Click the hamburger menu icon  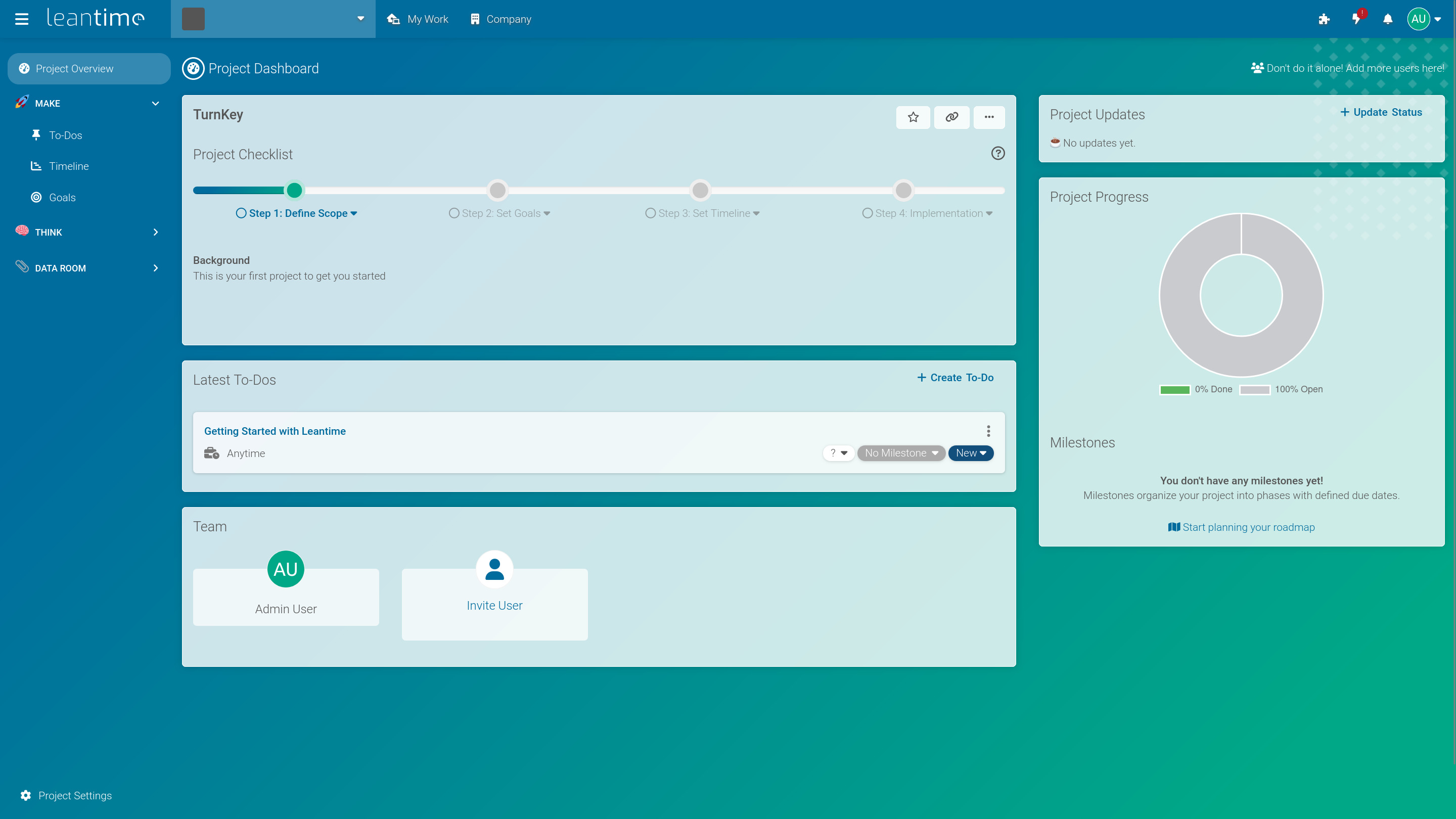[21, 19]
